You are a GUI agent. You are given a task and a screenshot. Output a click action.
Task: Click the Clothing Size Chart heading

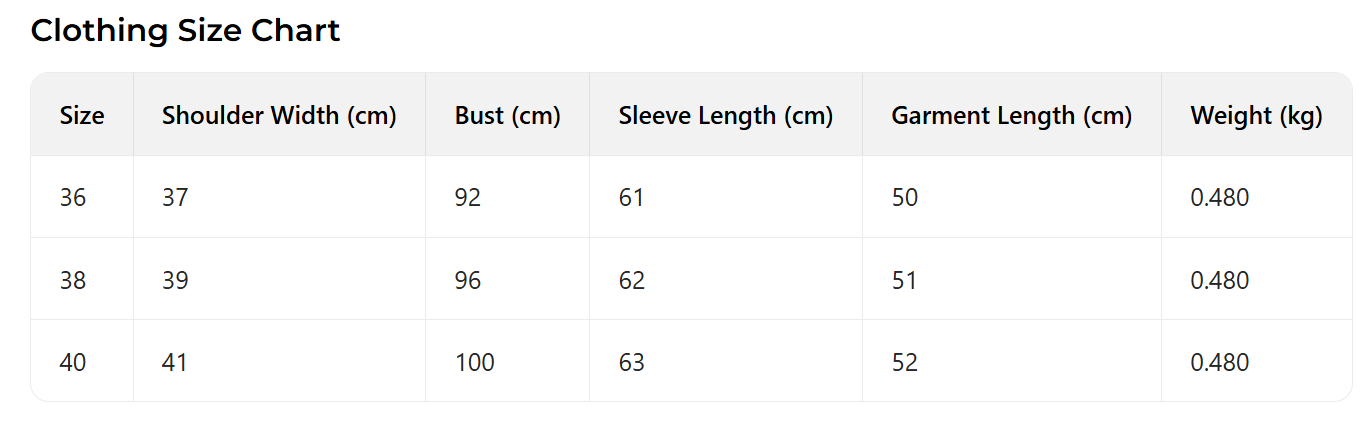point(185,31)
